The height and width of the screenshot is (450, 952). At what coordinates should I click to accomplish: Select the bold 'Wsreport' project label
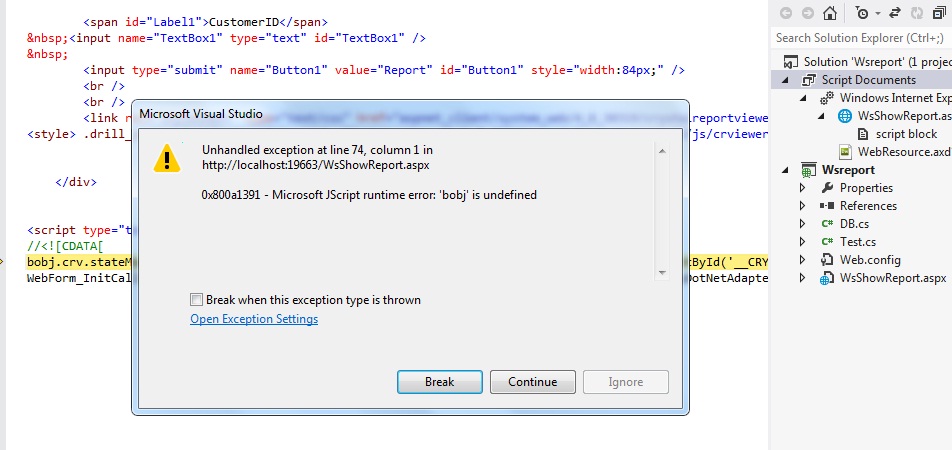[848, 170]
